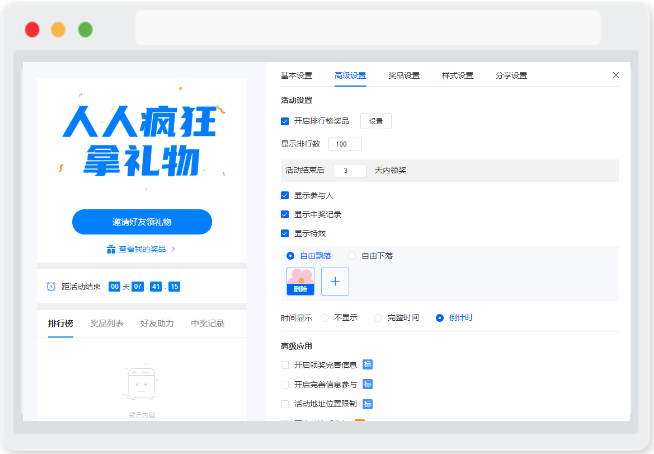Select the 中奖记录 tab in the preview

(208, 323)
